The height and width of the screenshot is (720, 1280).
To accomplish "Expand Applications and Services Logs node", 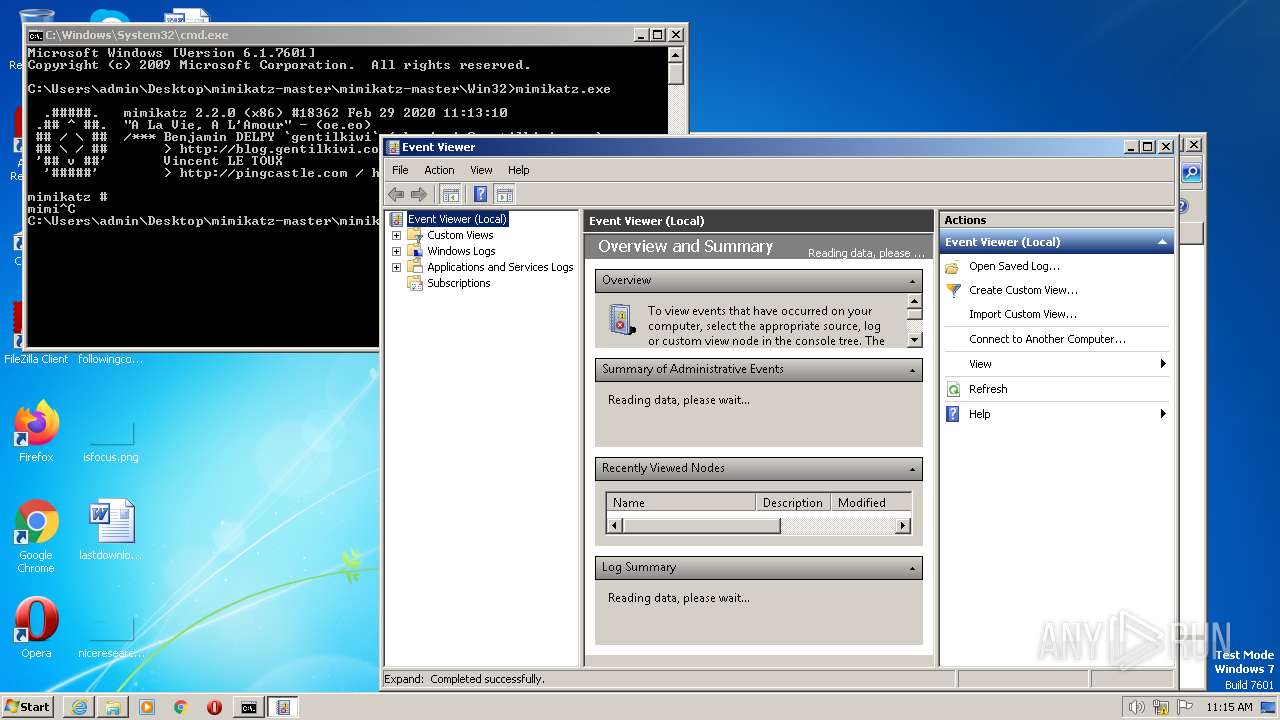I will click(396, 267).
